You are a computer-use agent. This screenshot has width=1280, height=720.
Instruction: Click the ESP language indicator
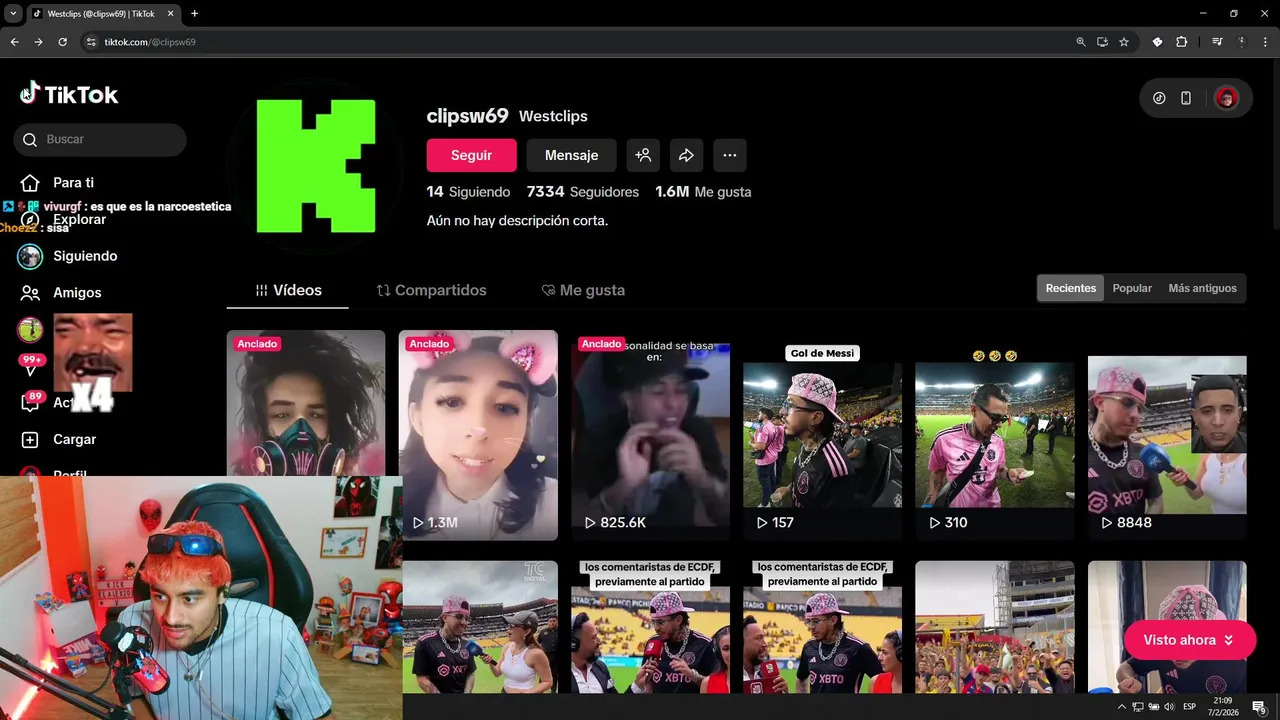tap(1189, 707)
